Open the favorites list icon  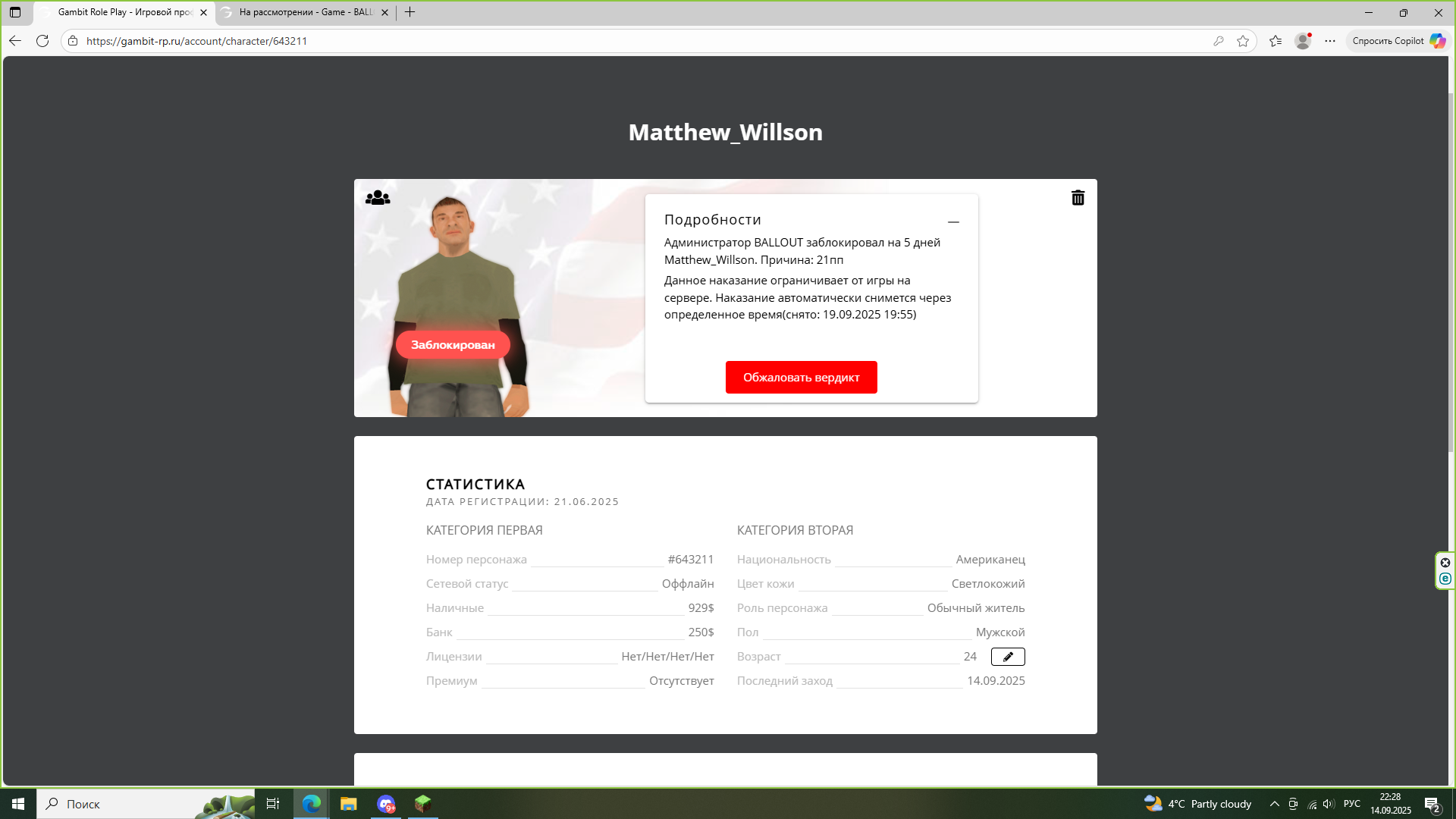[1276, 41]
